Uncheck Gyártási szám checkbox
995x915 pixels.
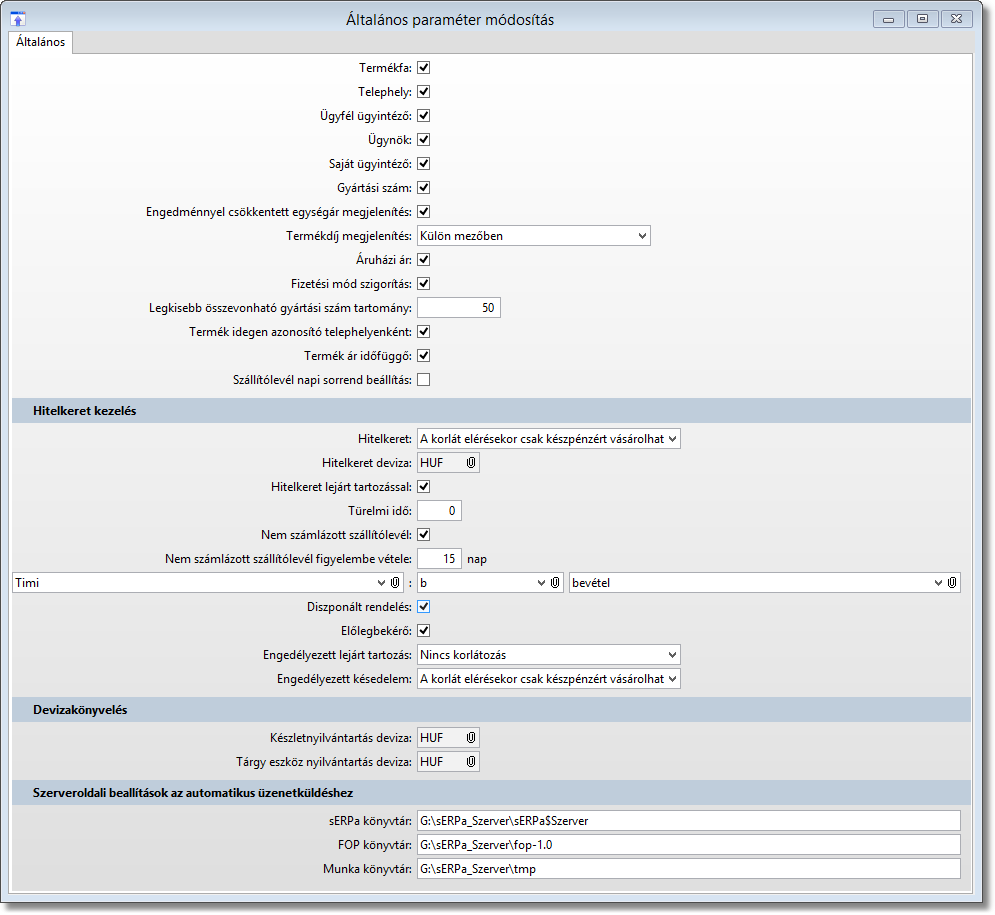(423, 188)
